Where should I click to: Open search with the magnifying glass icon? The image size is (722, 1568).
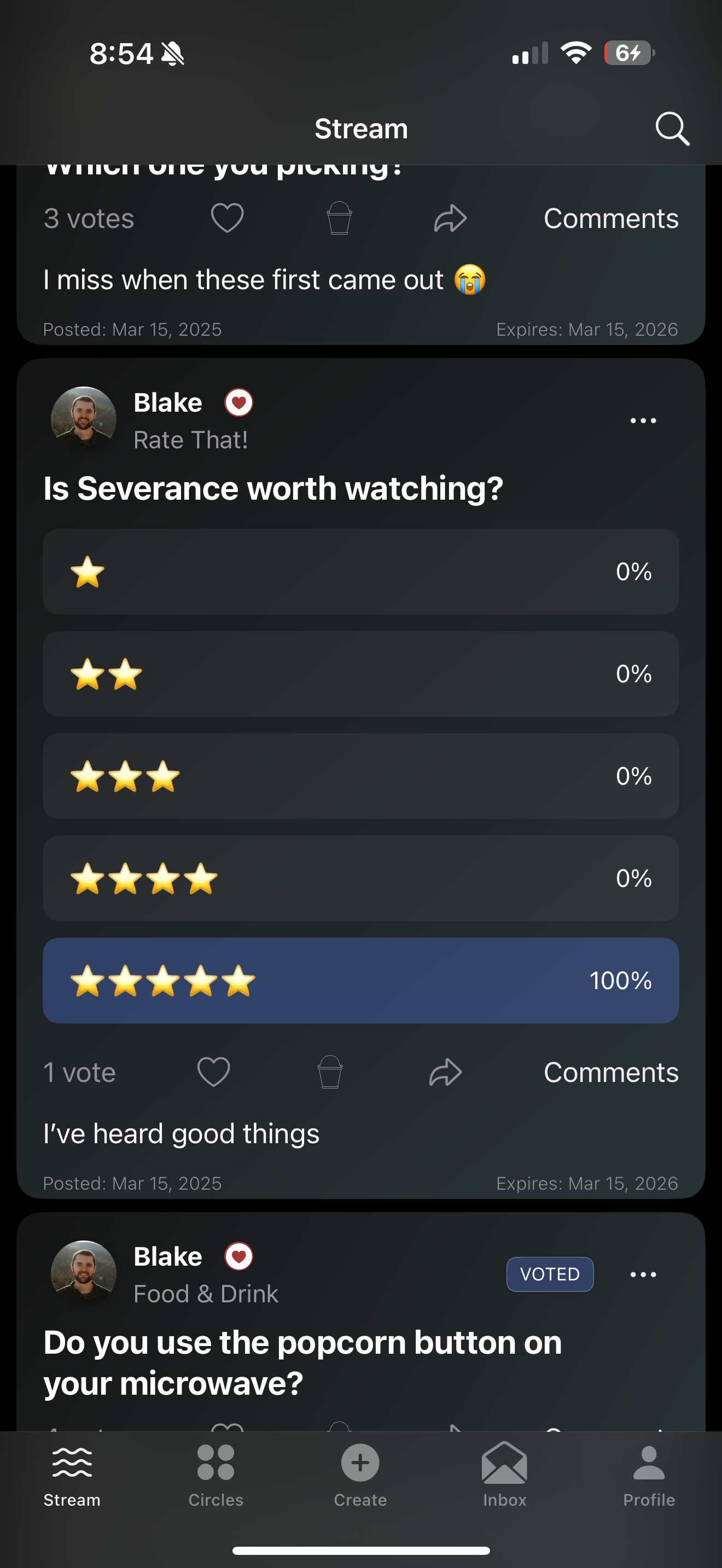pos(672,128)
